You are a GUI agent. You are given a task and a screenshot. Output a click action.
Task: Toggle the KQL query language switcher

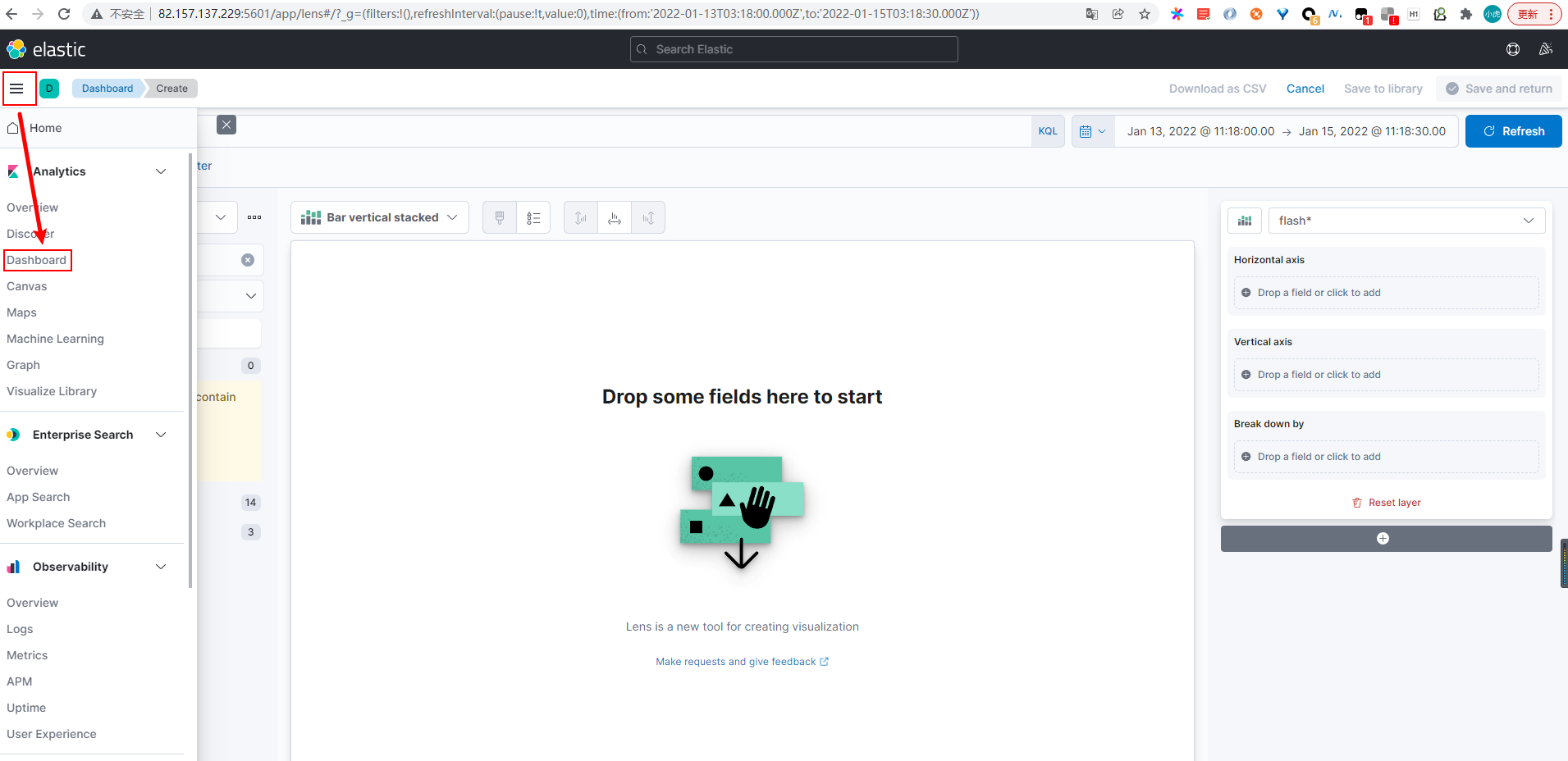[1048, 131]
